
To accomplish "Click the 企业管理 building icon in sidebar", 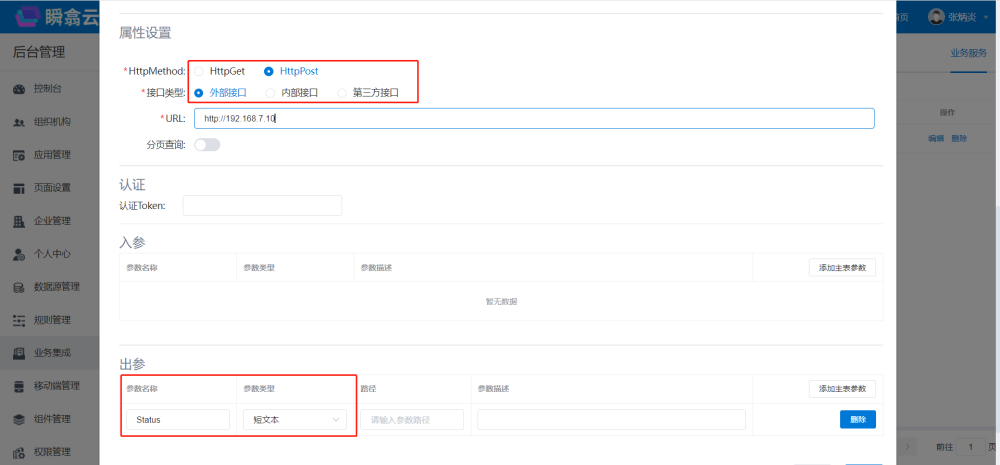I will tap(19, 221).
